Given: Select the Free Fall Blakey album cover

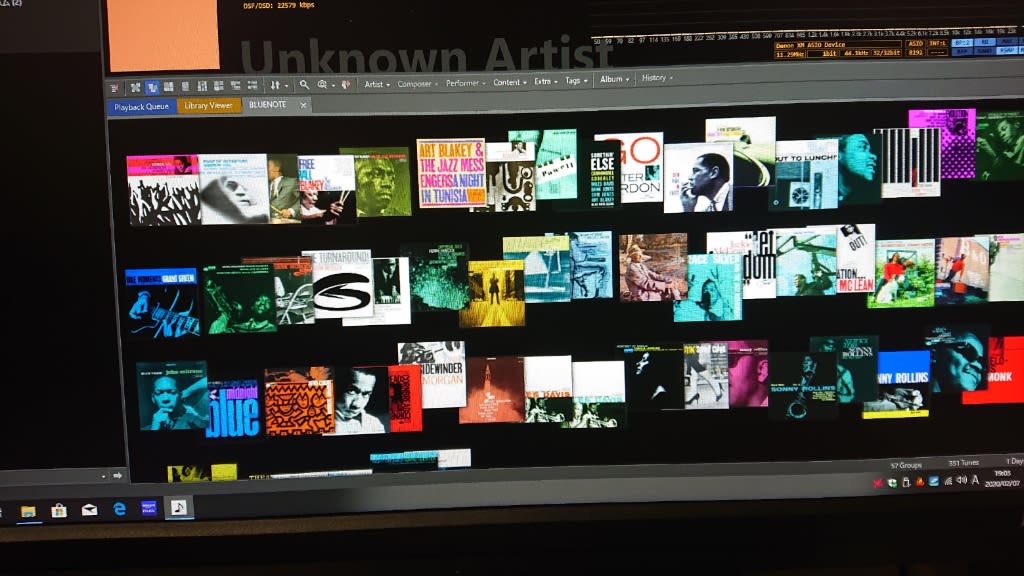Looking at the screenshot, I should pos(327,190).
